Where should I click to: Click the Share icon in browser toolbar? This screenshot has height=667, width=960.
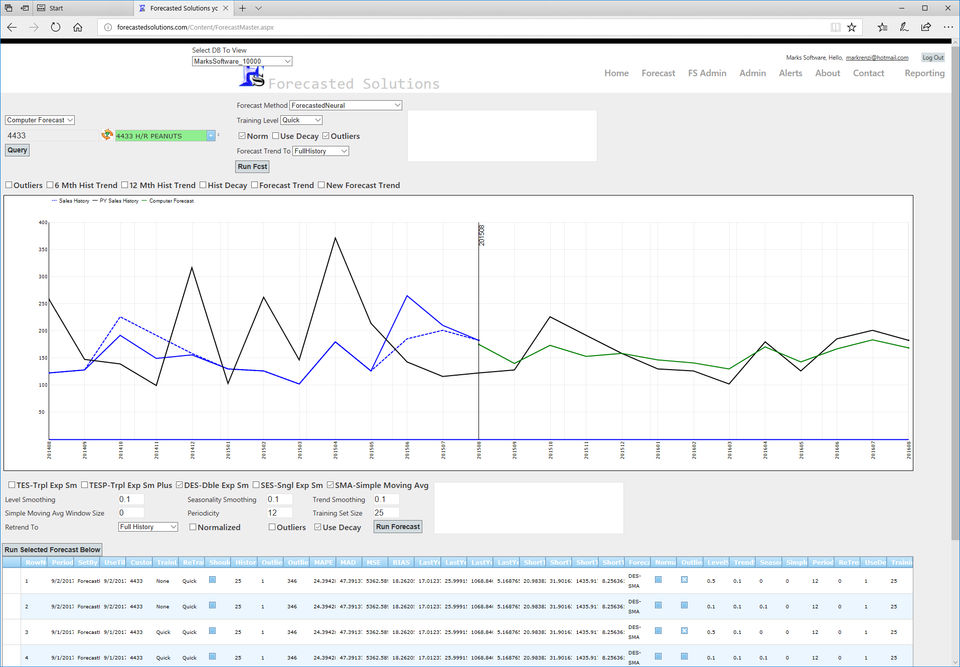924,27
